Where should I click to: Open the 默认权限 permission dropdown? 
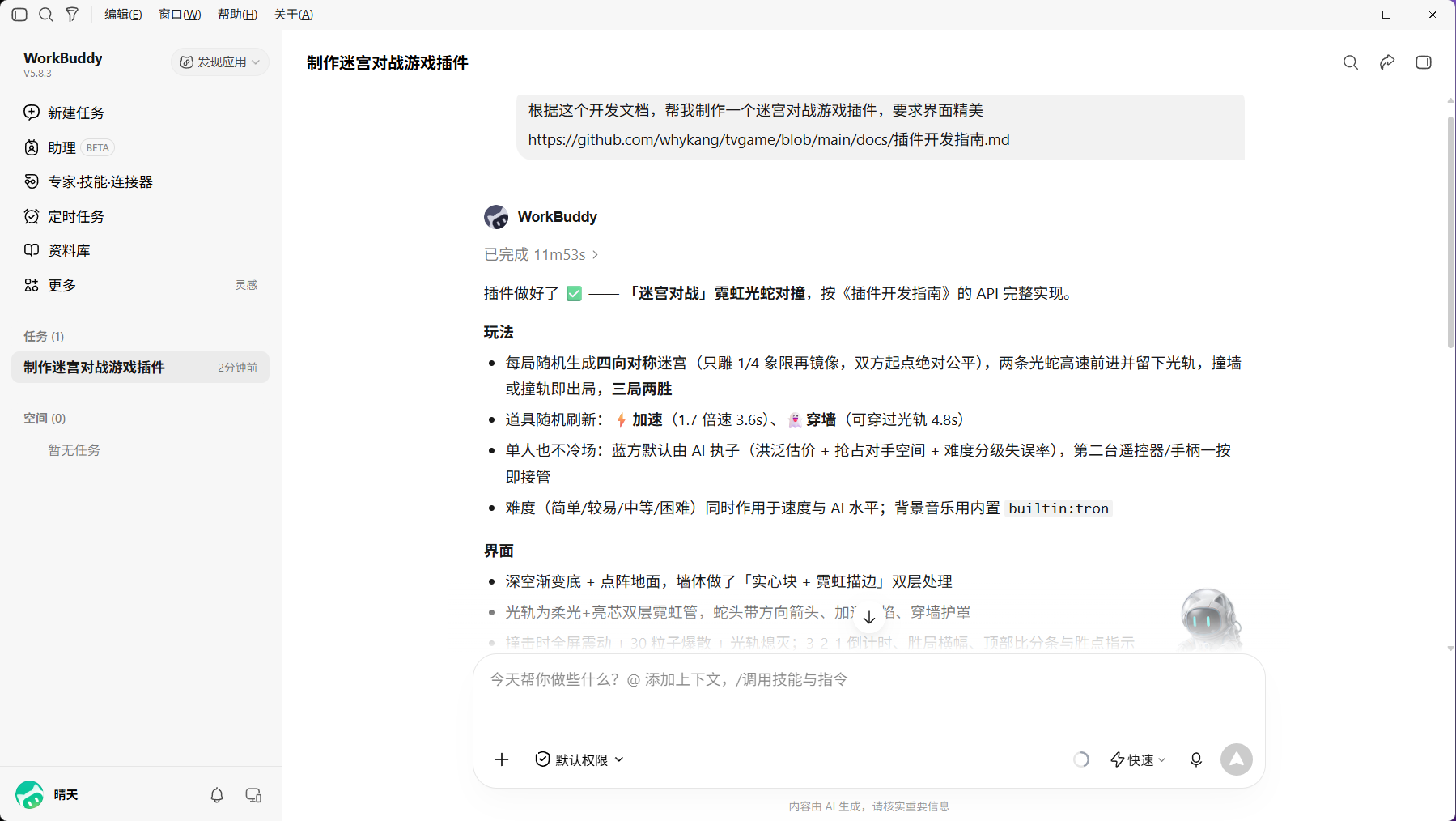click(579, 759)
